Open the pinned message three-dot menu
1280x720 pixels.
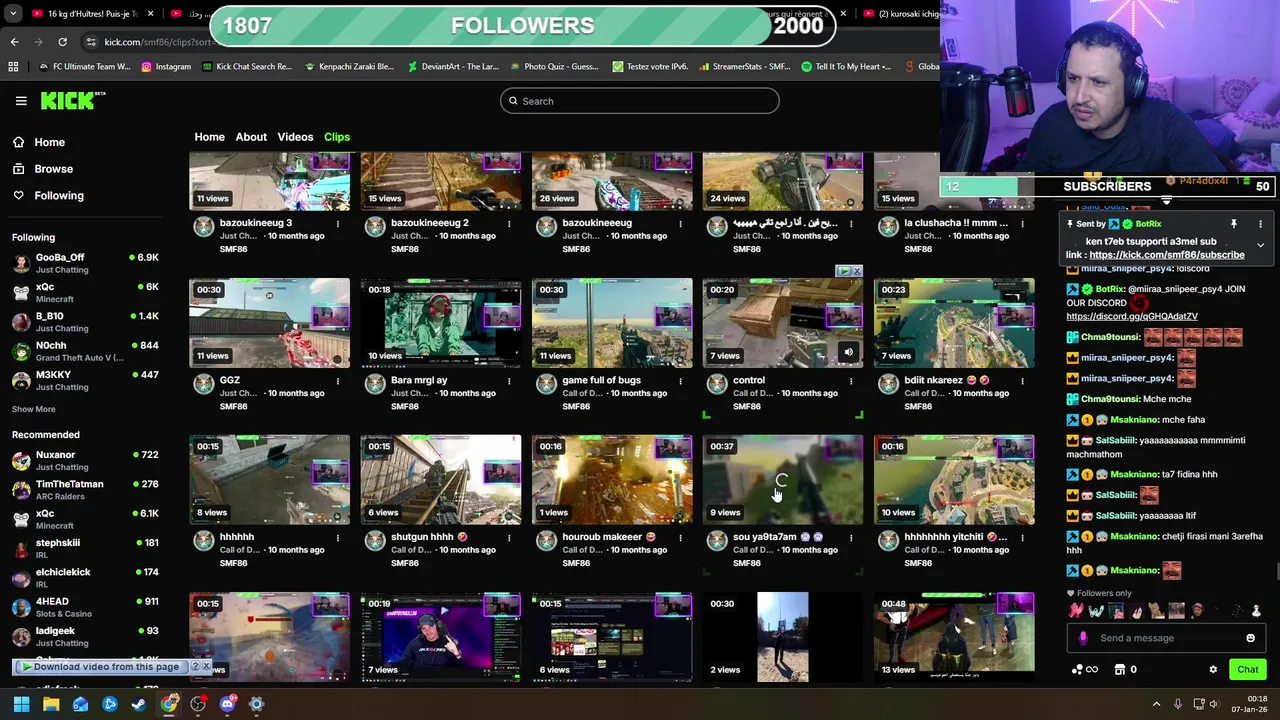pyautogui.click(x=1260, y=224)
